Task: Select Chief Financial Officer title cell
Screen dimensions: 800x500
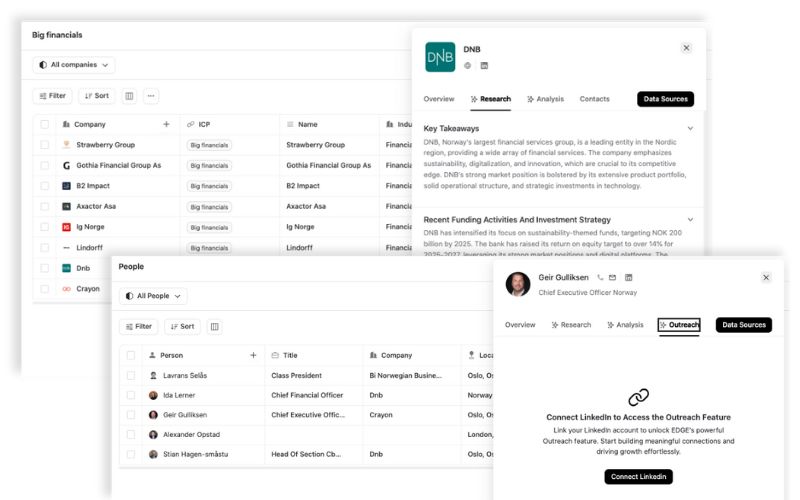Action: pos(307,395)
